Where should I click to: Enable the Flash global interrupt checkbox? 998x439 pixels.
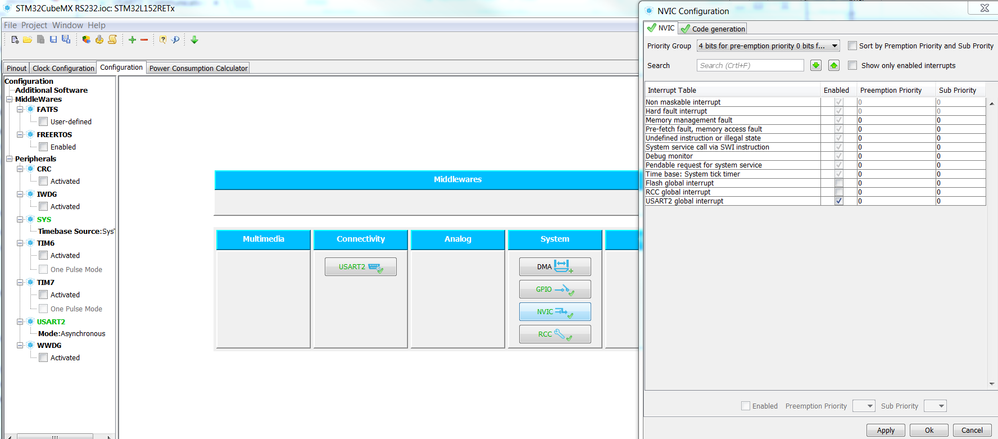click(839, 183)
